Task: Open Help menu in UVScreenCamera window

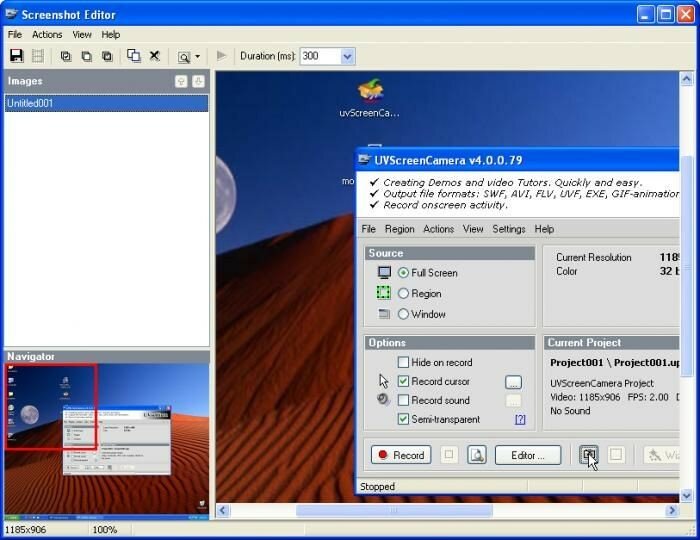Action: pyautogui.click(x=544, y=229)
